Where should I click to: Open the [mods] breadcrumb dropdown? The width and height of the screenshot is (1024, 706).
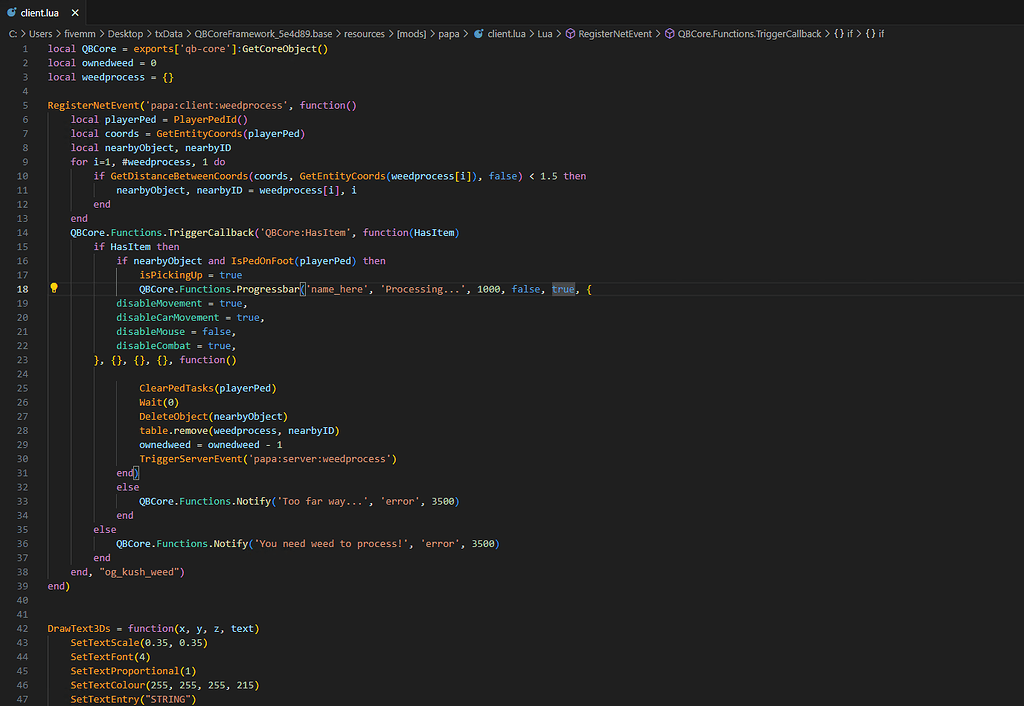(x=411, y=33)
